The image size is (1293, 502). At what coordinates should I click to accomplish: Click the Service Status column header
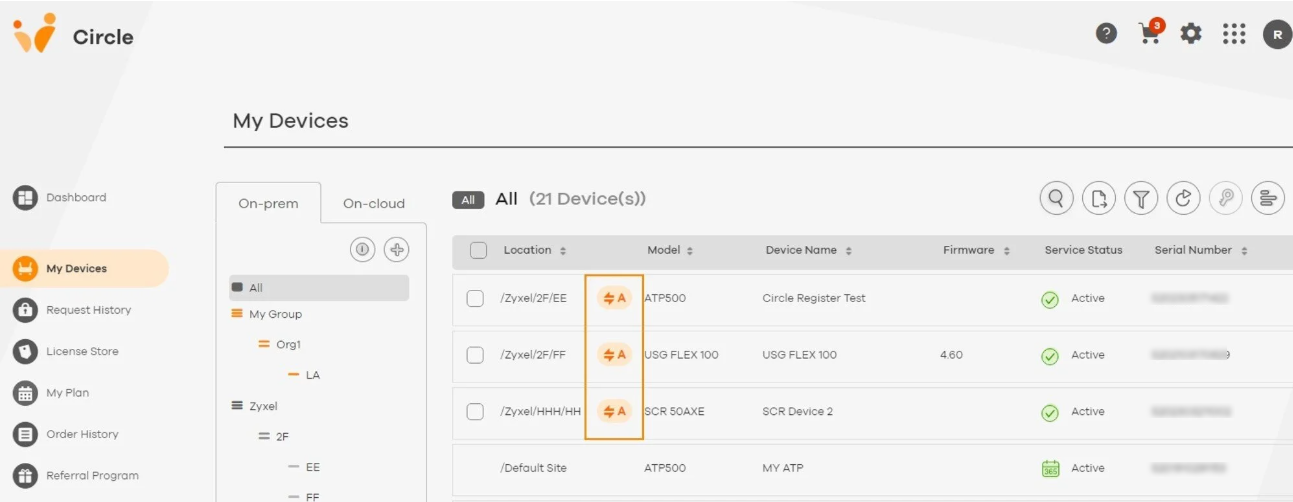(1083, 250)
